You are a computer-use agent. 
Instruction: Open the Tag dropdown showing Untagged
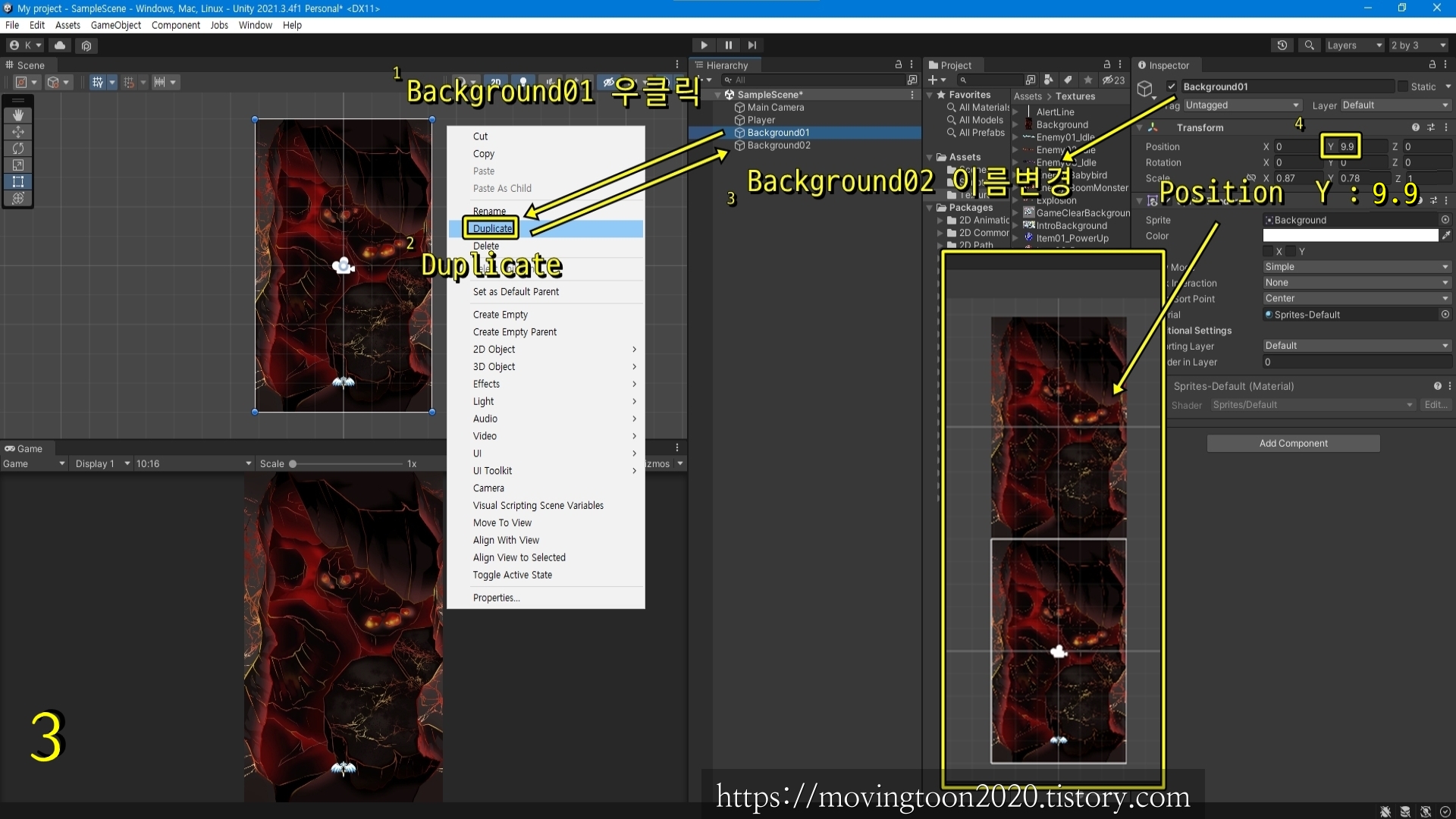click(x=1242, y=105)
